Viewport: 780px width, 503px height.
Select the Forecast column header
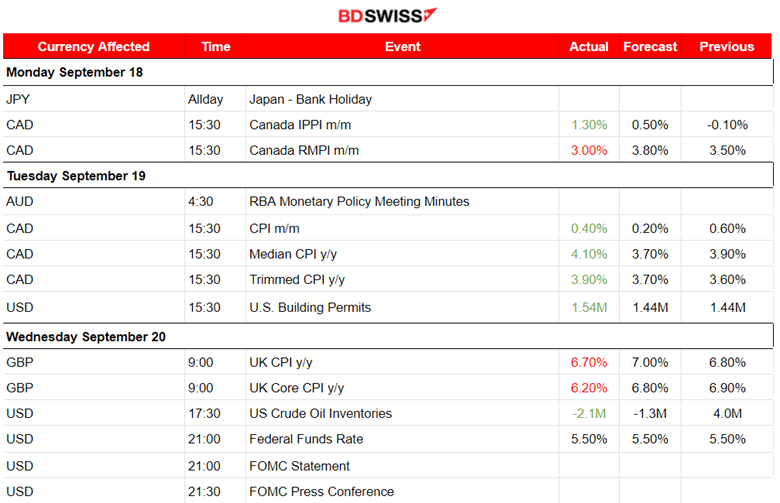(x=650, y=47)
